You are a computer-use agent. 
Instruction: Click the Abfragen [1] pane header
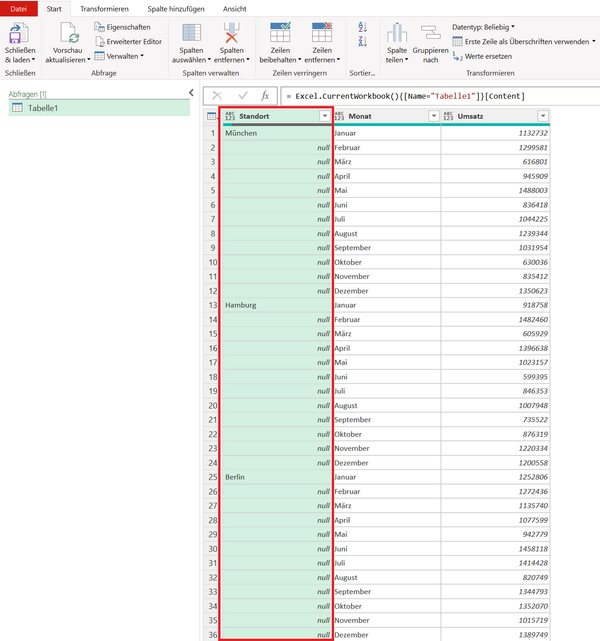point(27,94)
